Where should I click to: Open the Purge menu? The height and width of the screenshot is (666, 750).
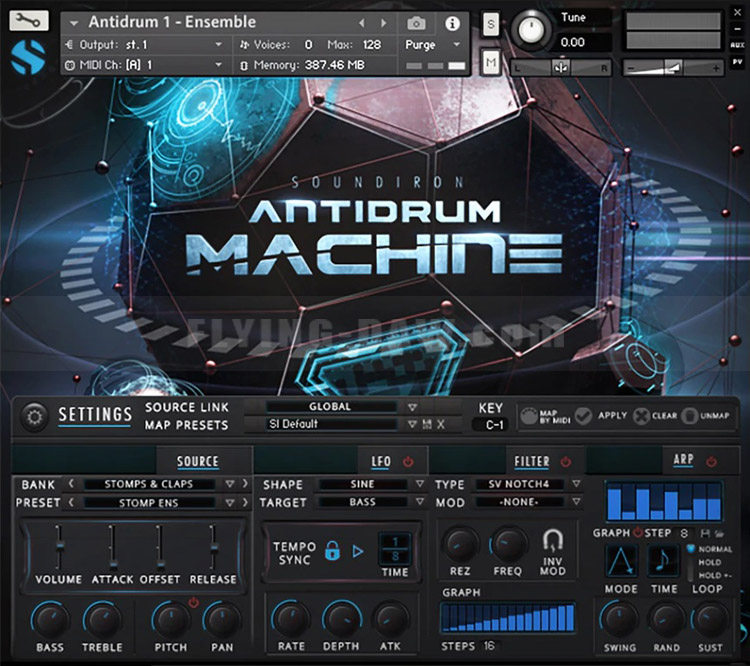point(433,44)
